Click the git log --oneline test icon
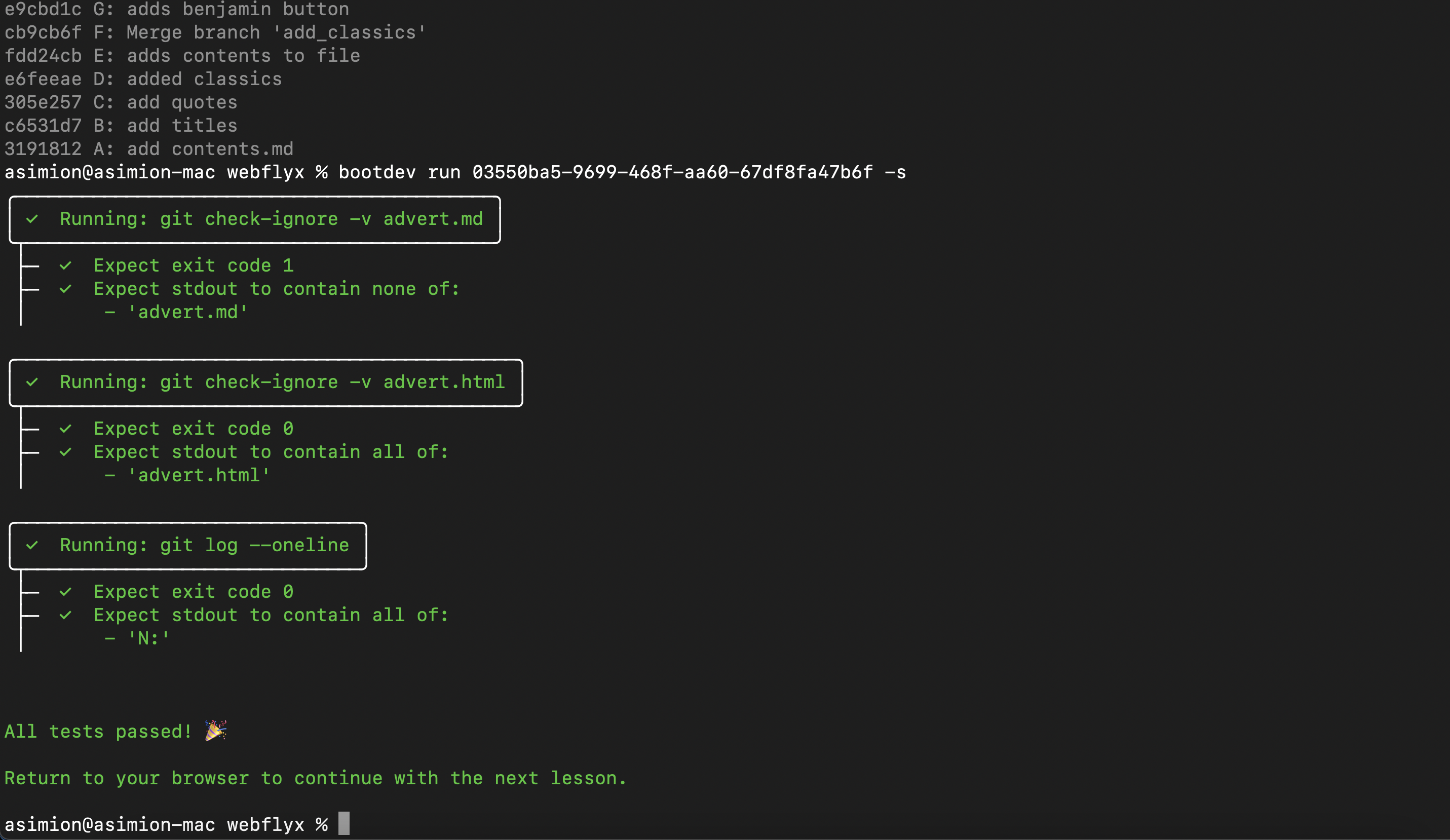 [32, 545]
